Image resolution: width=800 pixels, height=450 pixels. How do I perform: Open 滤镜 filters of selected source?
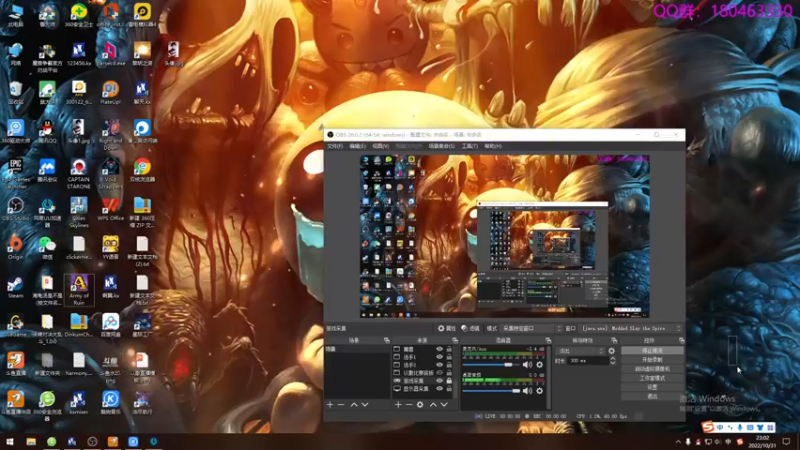coord(470,329)
